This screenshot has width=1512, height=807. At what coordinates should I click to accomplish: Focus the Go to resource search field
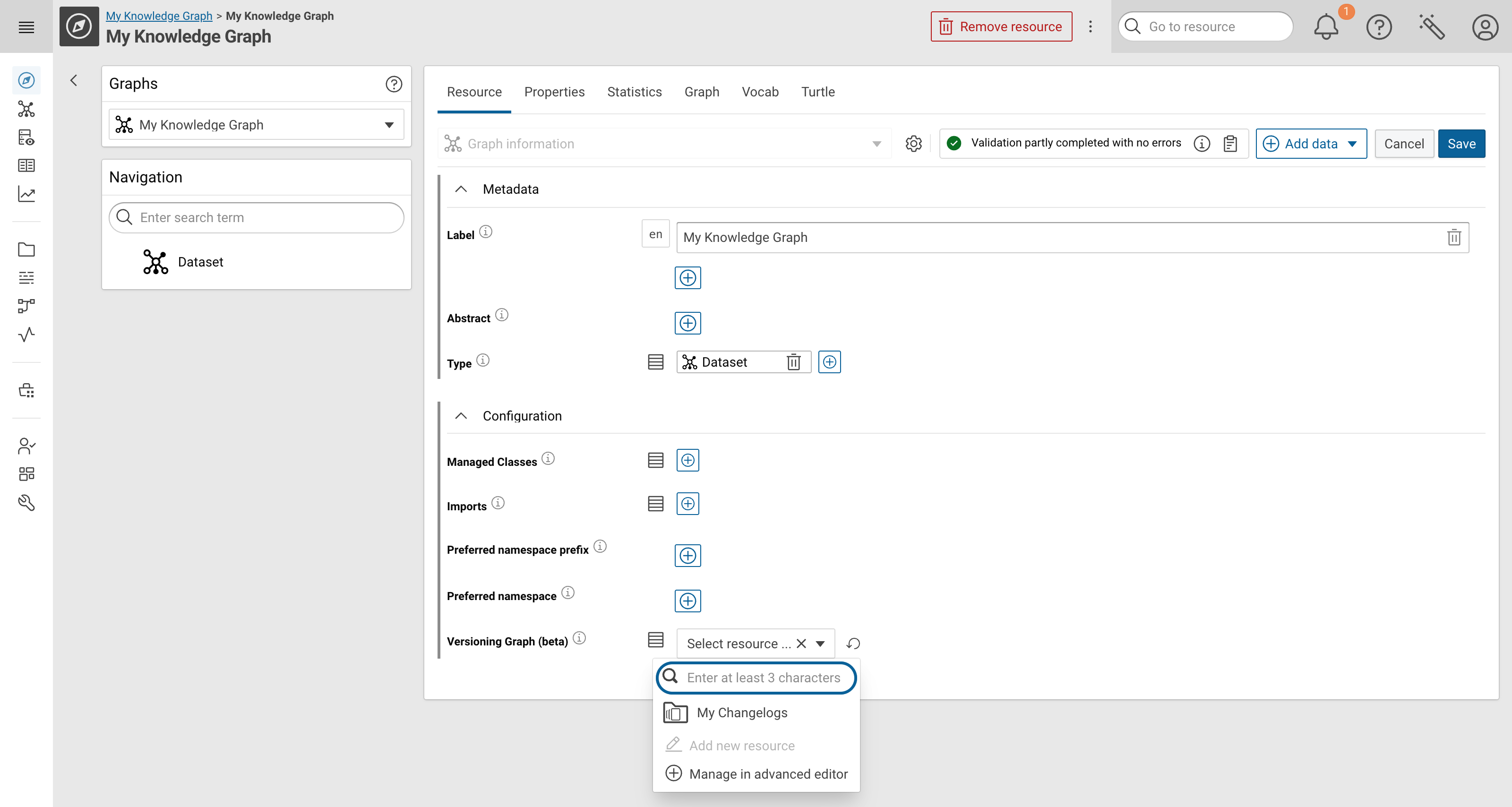point(1206,27)
